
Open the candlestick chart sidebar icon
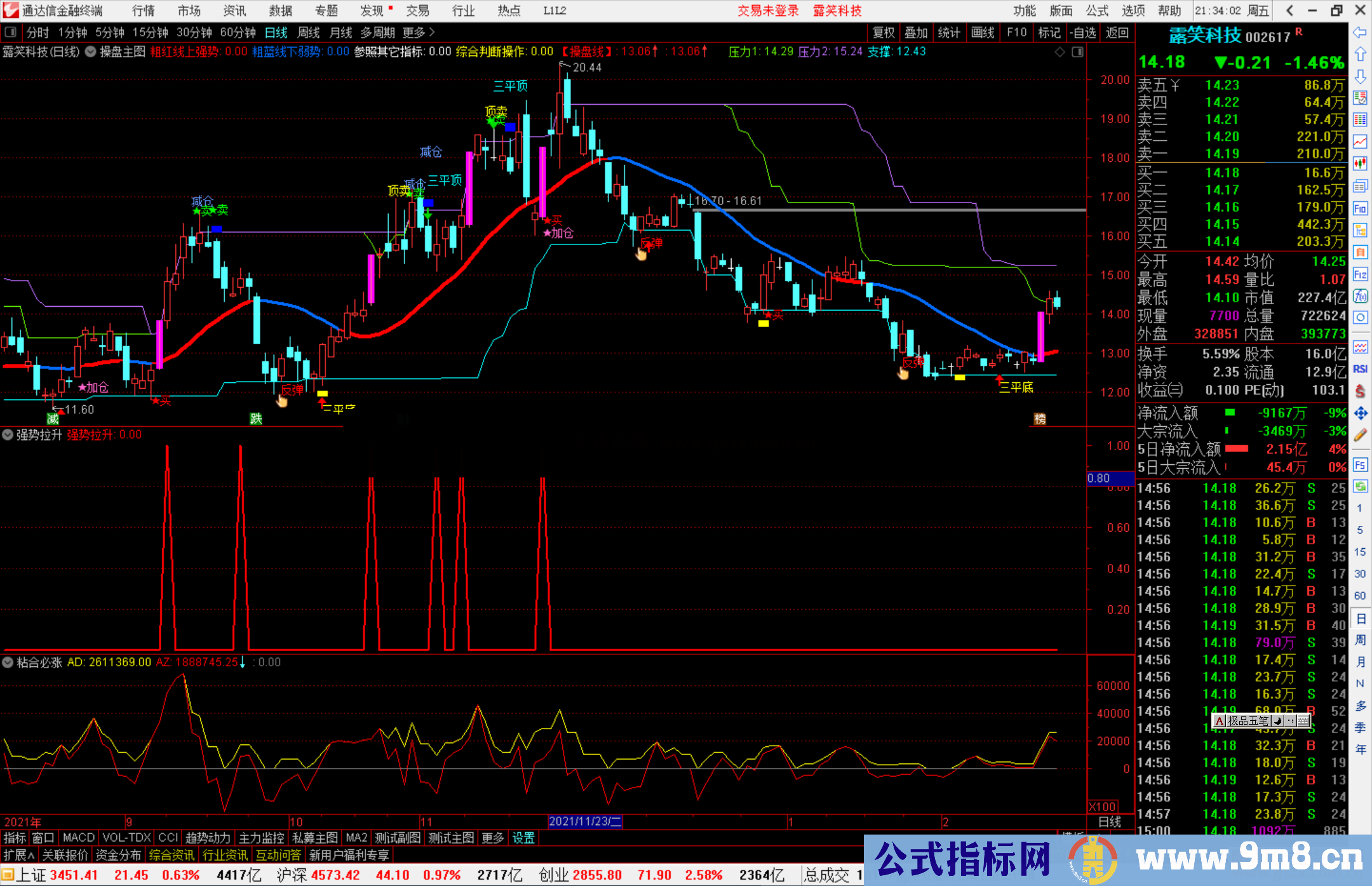(x=1360, y=164)
